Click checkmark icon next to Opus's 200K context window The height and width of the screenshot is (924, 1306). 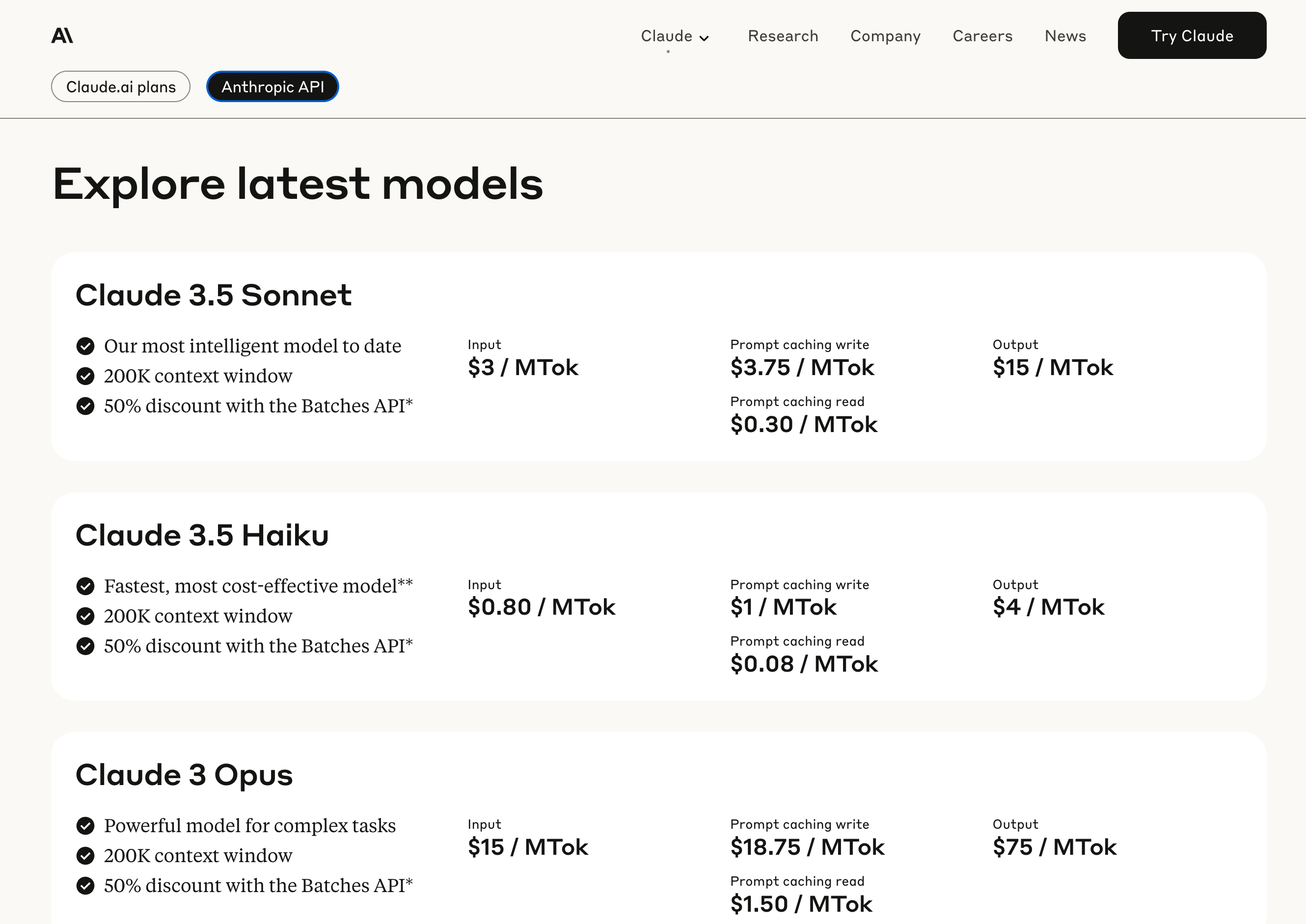tap(85, 856)
